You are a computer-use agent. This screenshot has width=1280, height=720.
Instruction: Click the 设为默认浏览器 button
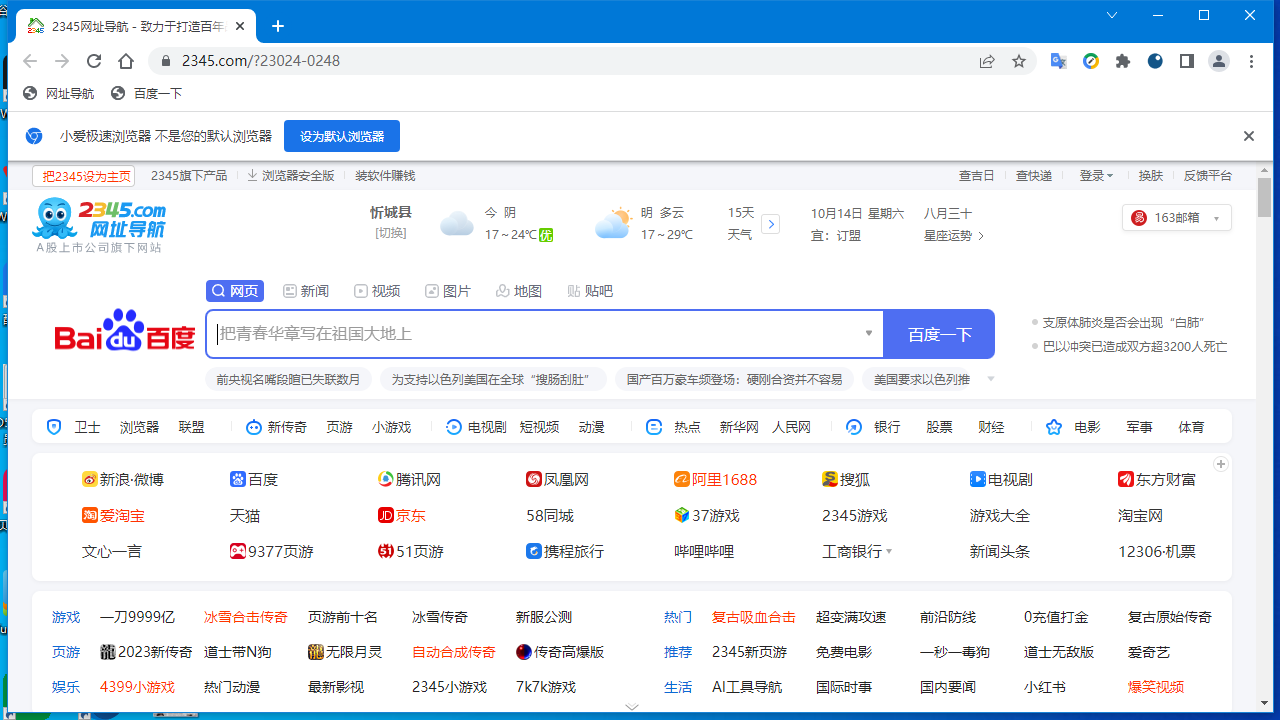coord(341,136)
